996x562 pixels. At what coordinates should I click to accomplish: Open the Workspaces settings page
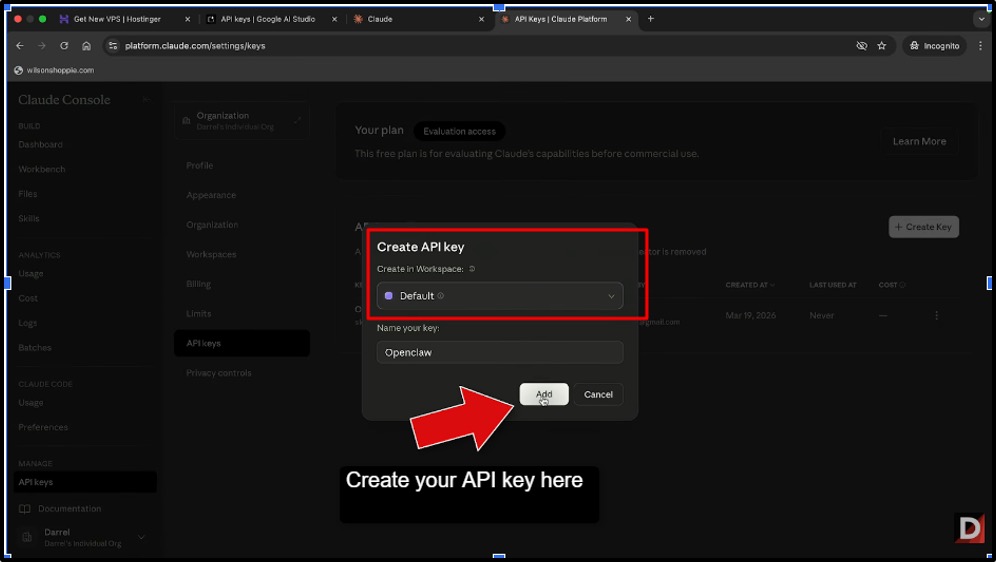point(211,255)
